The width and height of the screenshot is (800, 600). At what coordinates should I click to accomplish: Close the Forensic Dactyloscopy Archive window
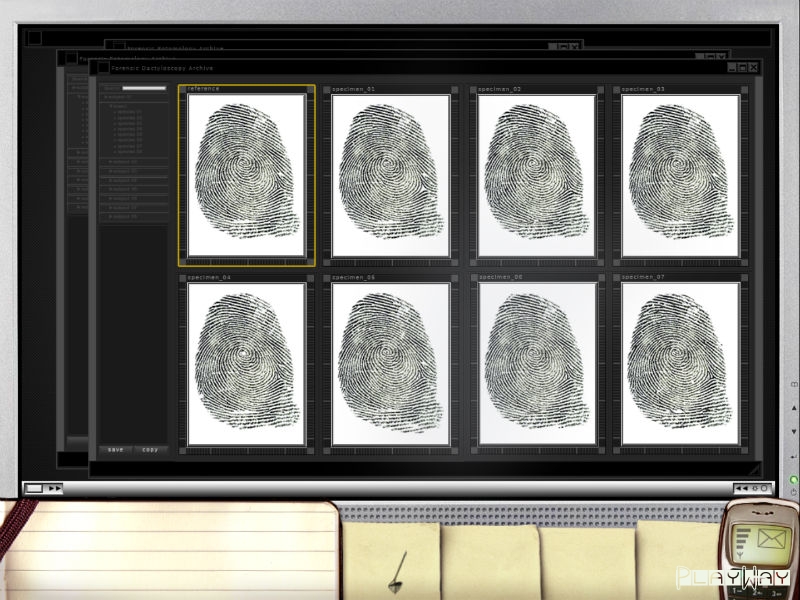[x=753, y=67]
